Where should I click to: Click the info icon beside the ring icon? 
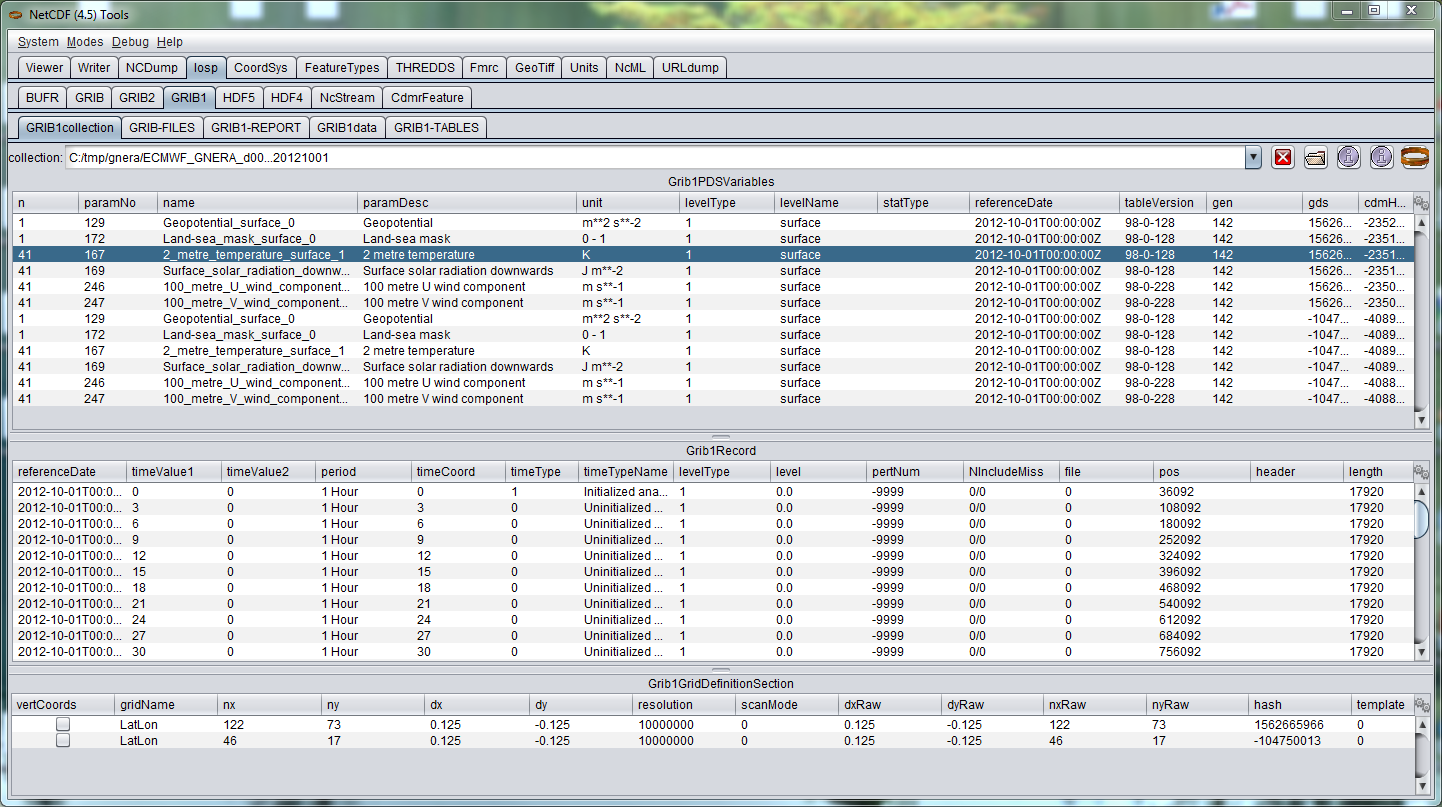pos(1381,157)
